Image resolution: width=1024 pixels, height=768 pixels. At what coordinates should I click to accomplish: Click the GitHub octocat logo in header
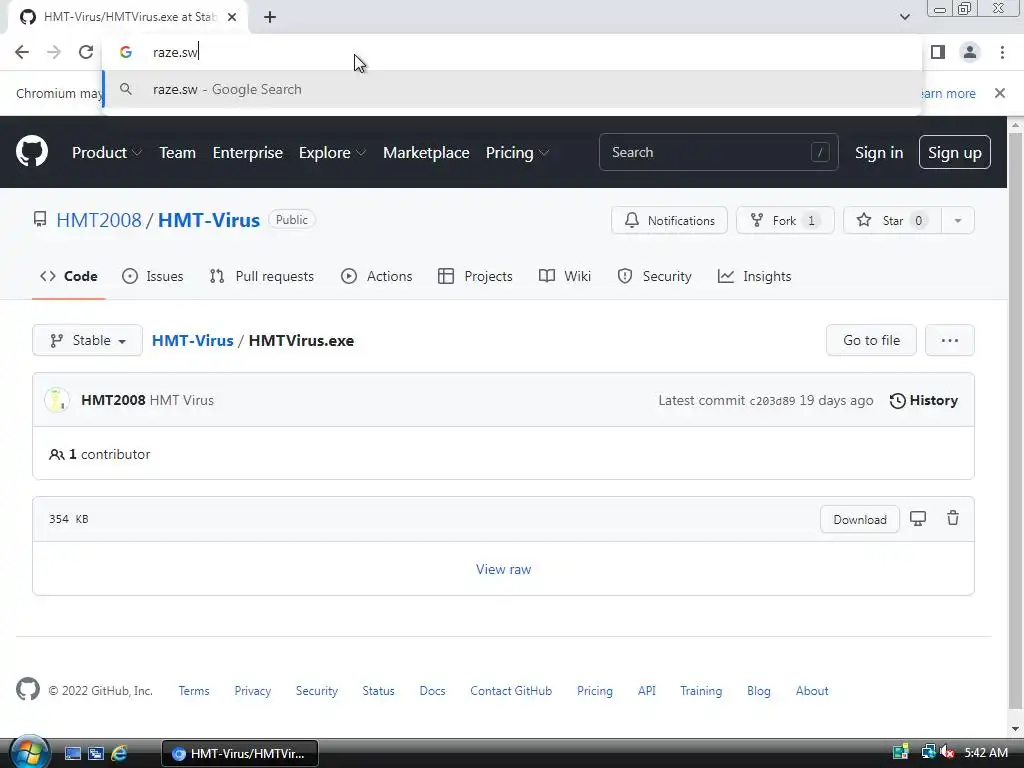click(31, 152)
